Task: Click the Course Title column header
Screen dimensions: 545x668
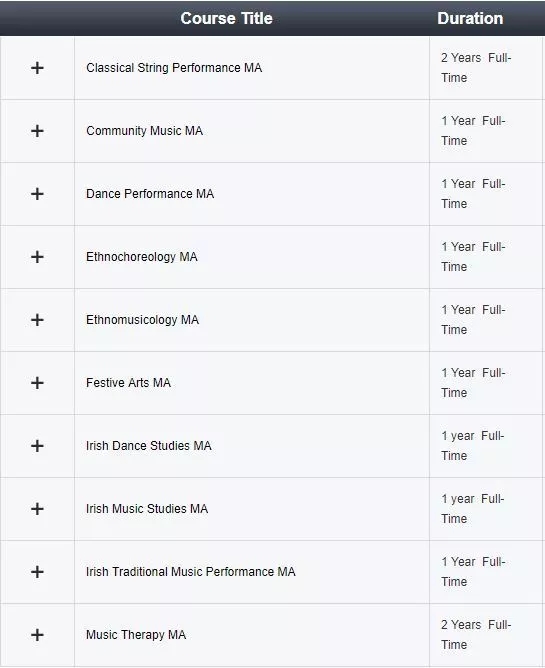Action: (226, 18)
